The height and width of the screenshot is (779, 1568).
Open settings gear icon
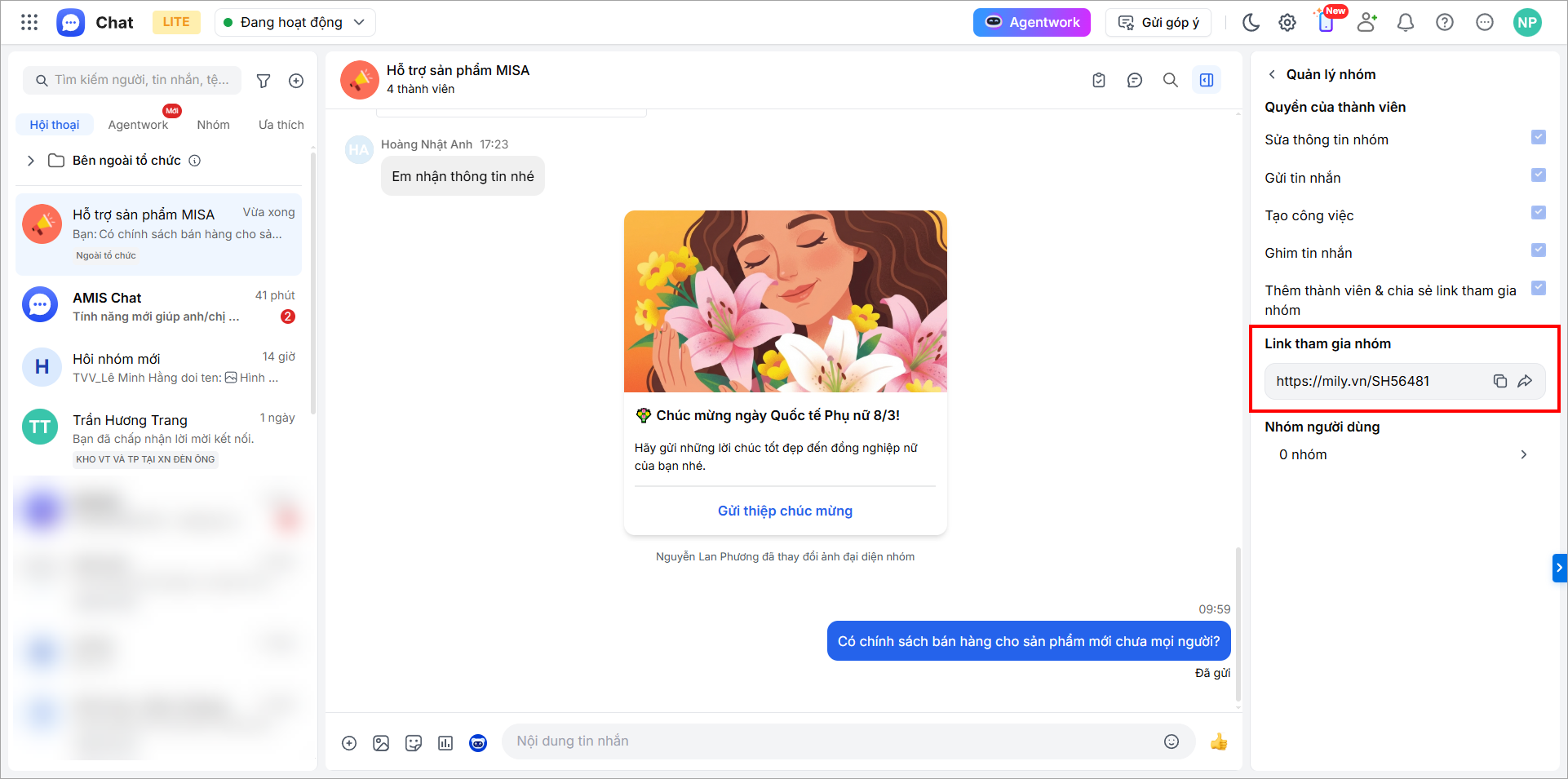tap(1287, 23)
